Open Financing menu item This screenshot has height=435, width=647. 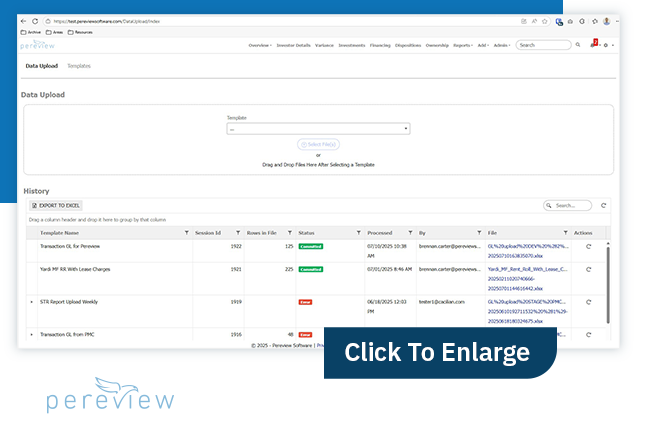(380, 45)
